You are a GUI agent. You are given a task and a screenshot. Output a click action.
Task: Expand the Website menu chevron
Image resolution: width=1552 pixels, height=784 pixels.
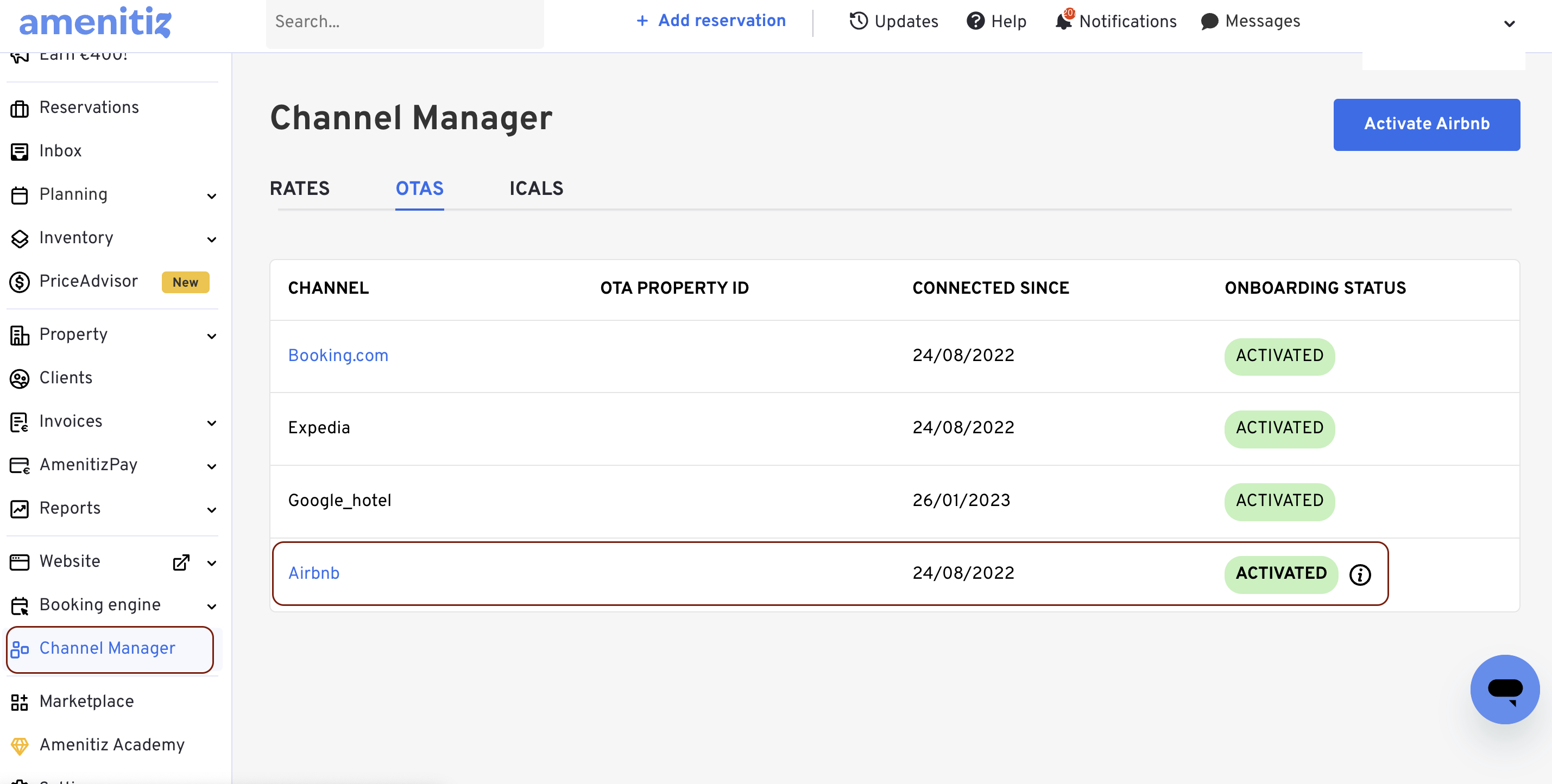[211, 563]
